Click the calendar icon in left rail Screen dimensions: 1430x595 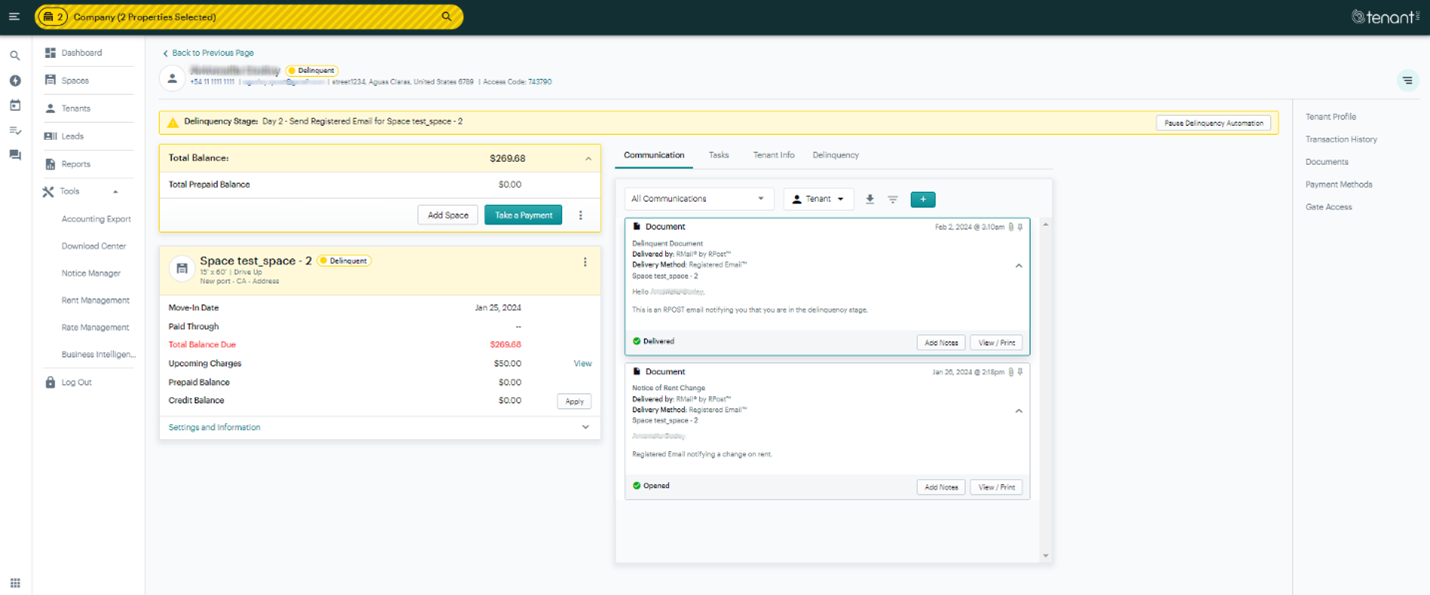click(15, 105)
